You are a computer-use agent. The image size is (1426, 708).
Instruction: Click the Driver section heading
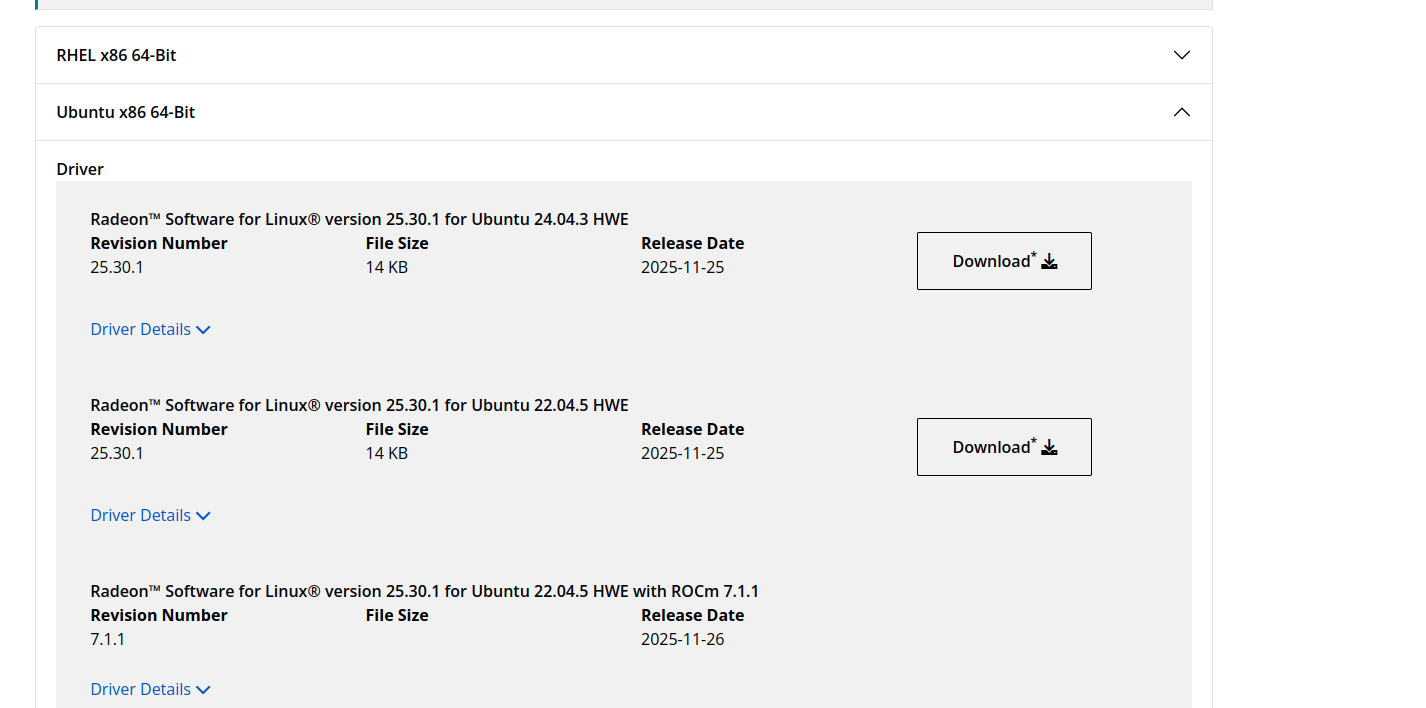[x=80, y=169]
